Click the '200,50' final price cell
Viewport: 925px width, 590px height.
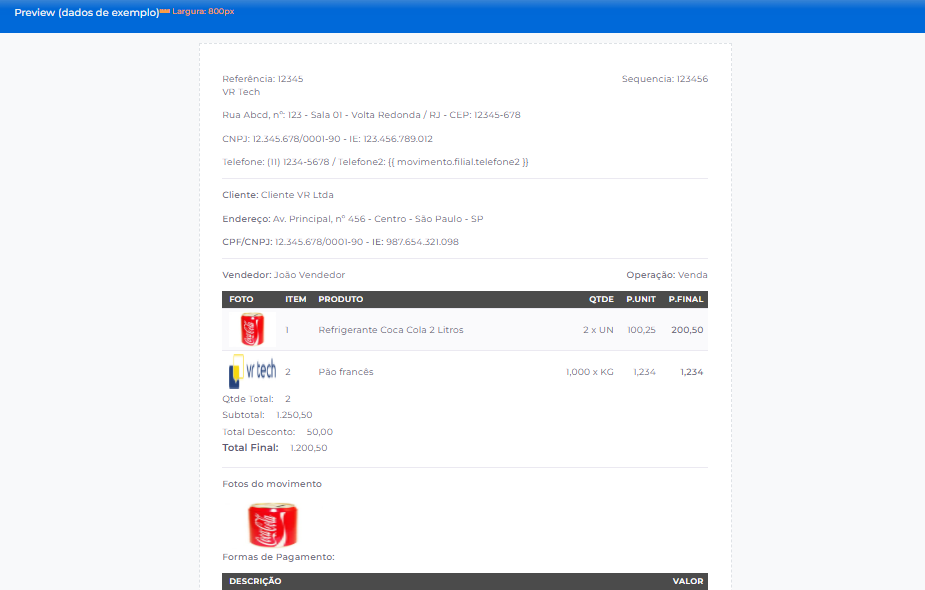[x=687, y=330]
